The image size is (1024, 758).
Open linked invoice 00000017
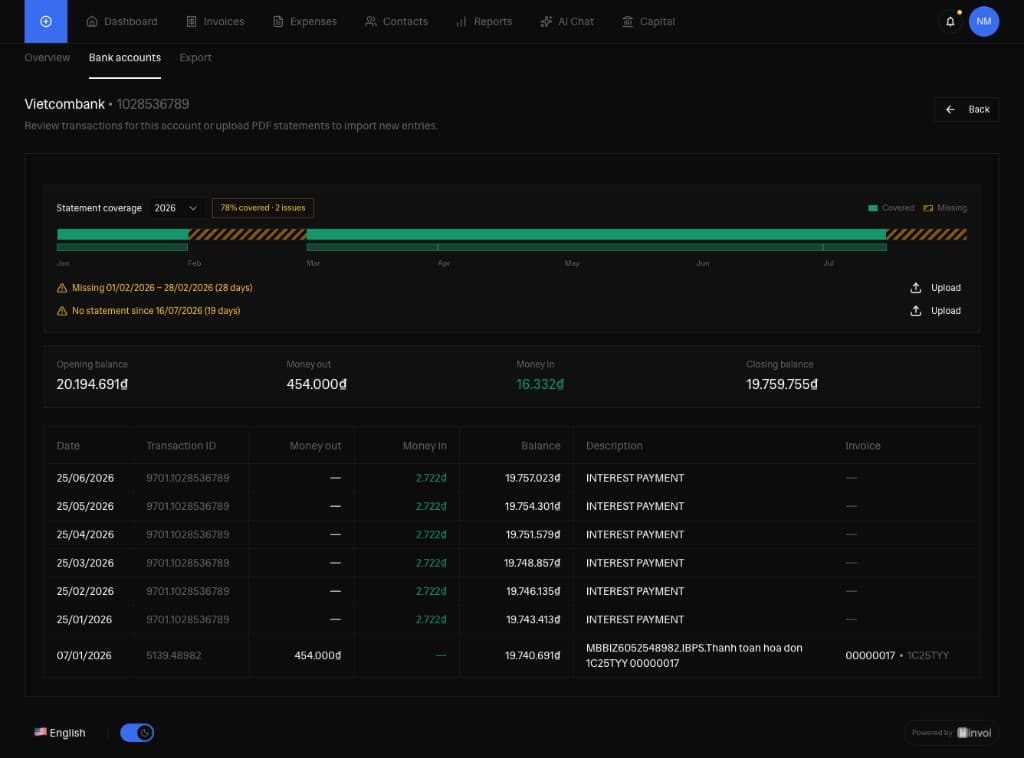[870, 655]
